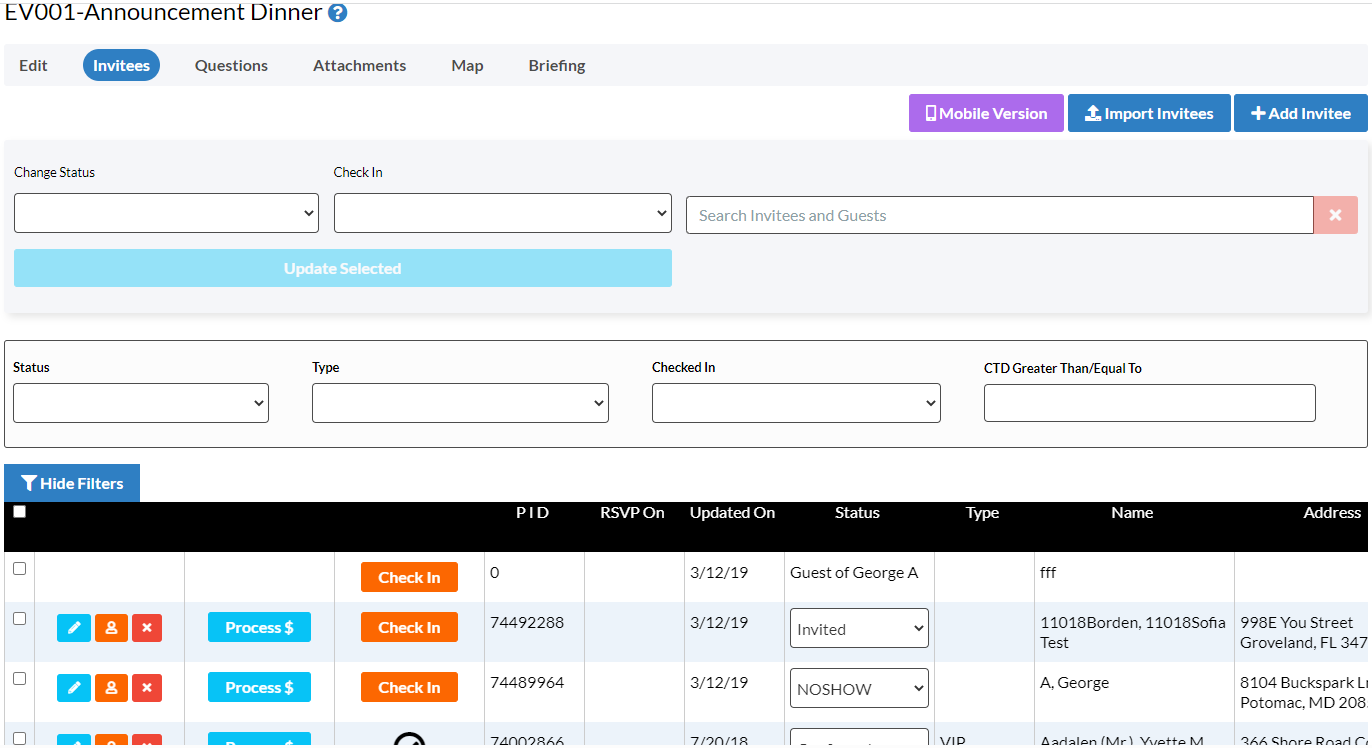Tick checkbox for Guest of George A row
Screen dimensions: 1372x748
tap(19, 568)
